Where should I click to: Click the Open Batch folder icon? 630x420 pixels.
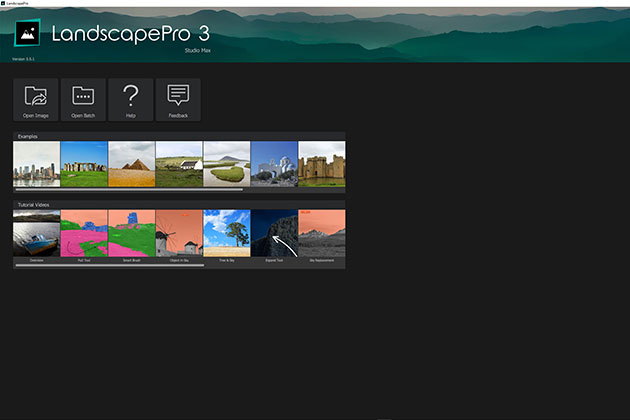[83, 96]
